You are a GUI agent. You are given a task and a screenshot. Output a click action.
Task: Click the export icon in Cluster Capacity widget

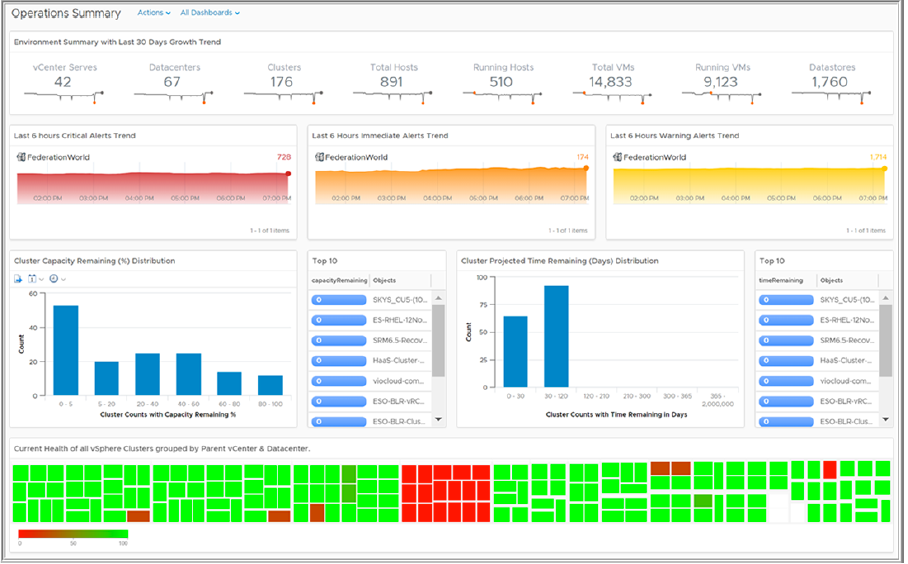[19, 279]
